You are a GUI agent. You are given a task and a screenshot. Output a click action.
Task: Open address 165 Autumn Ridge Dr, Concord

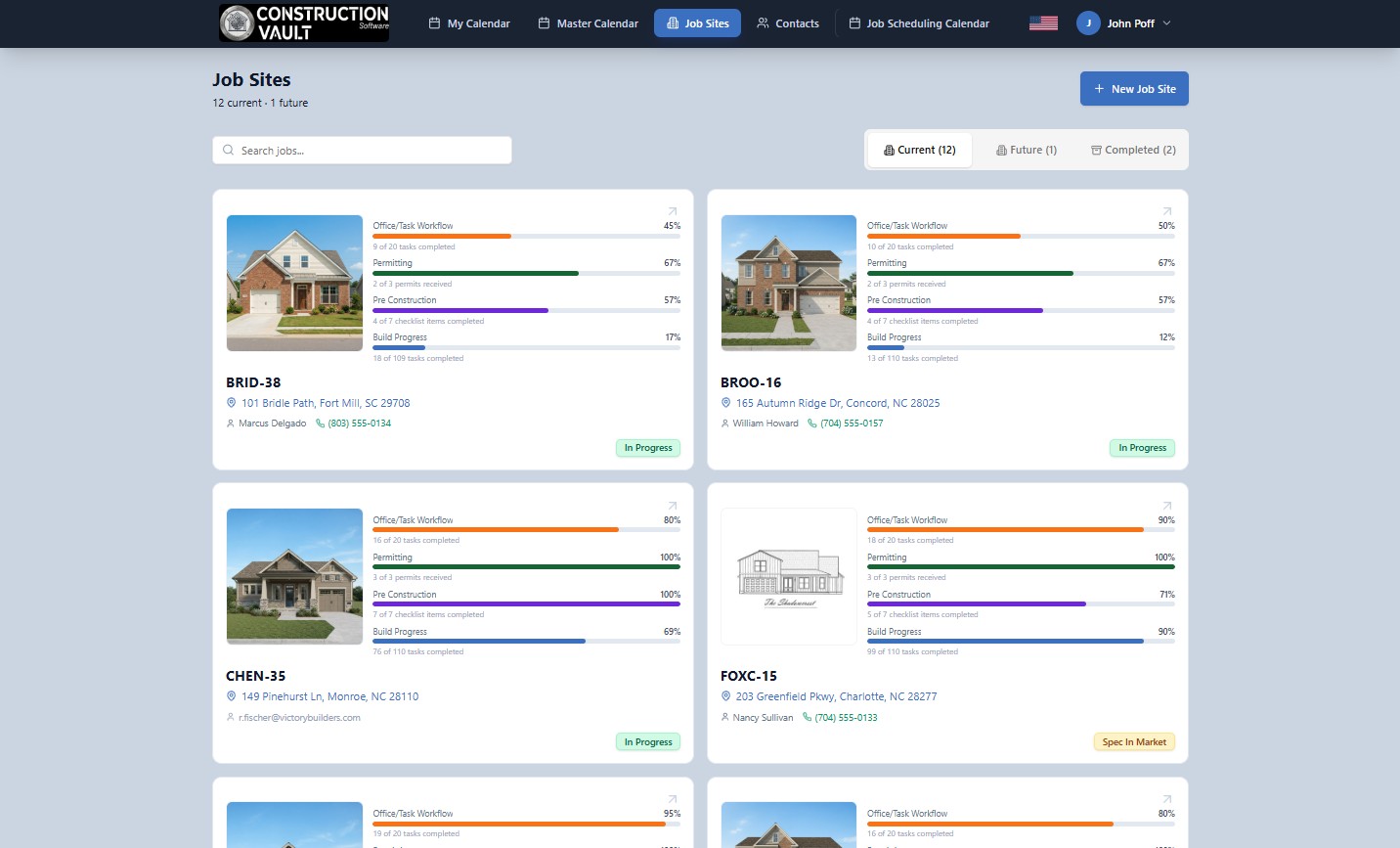[x=838, y=403]
